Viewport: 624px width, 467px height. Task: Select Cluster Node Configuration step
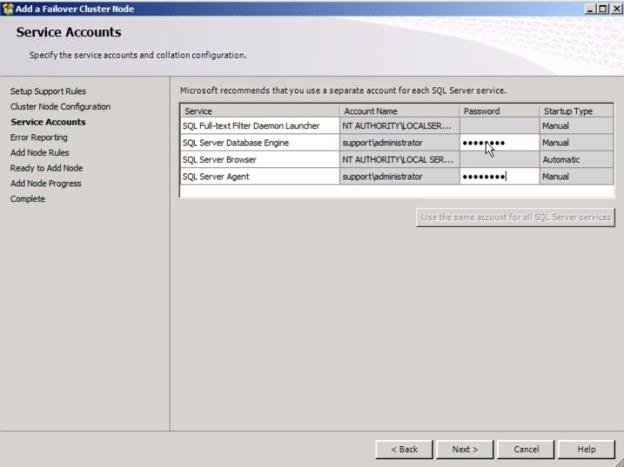(x=60, y=107)
